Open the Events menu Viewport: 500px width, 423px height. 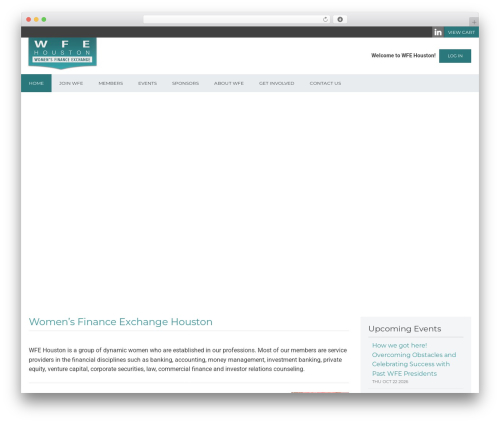(x=147, y=83)
